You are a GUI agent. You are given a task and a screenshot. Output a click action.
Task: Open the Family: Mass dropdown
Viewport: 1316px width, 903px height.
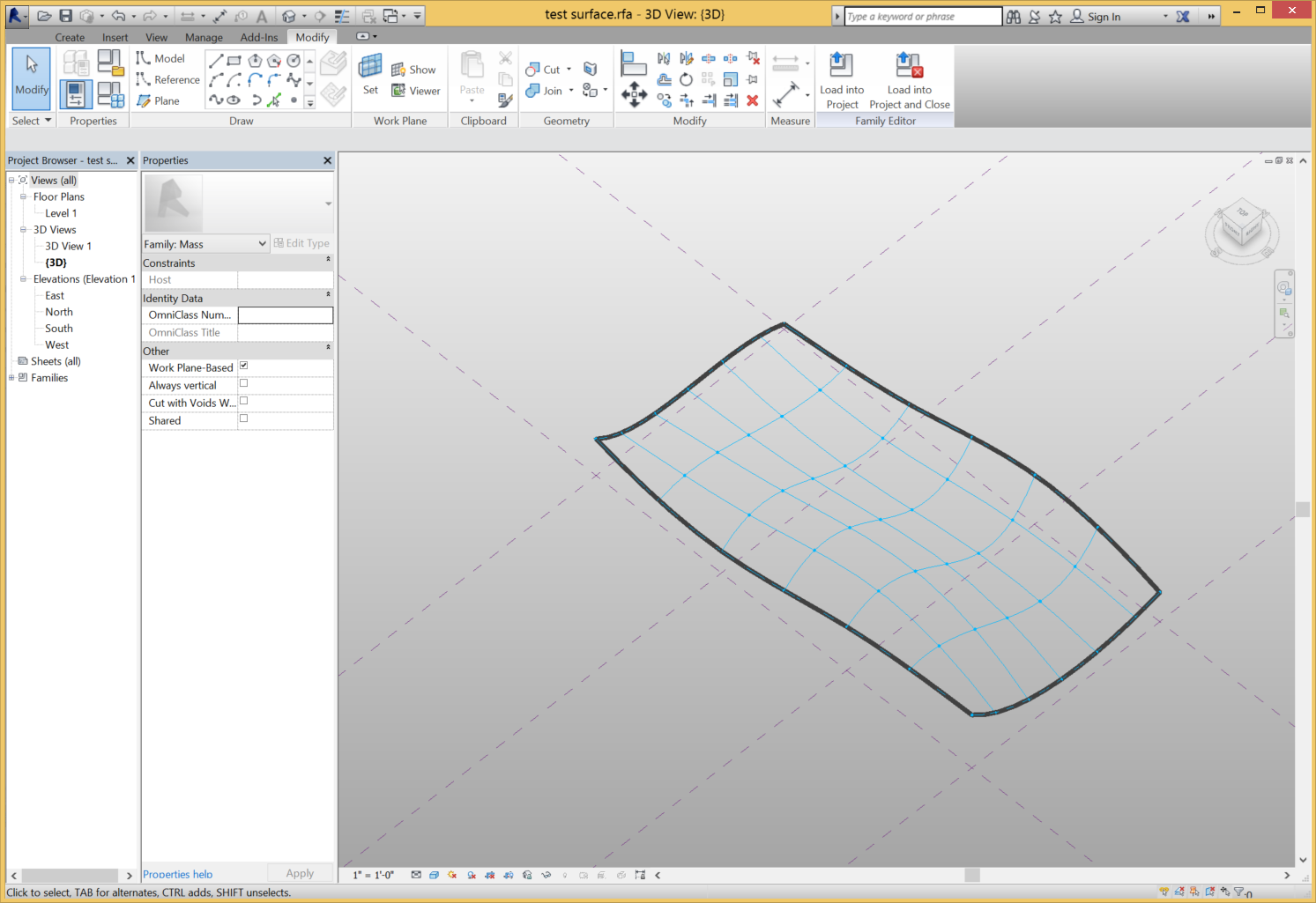[205, 244]
